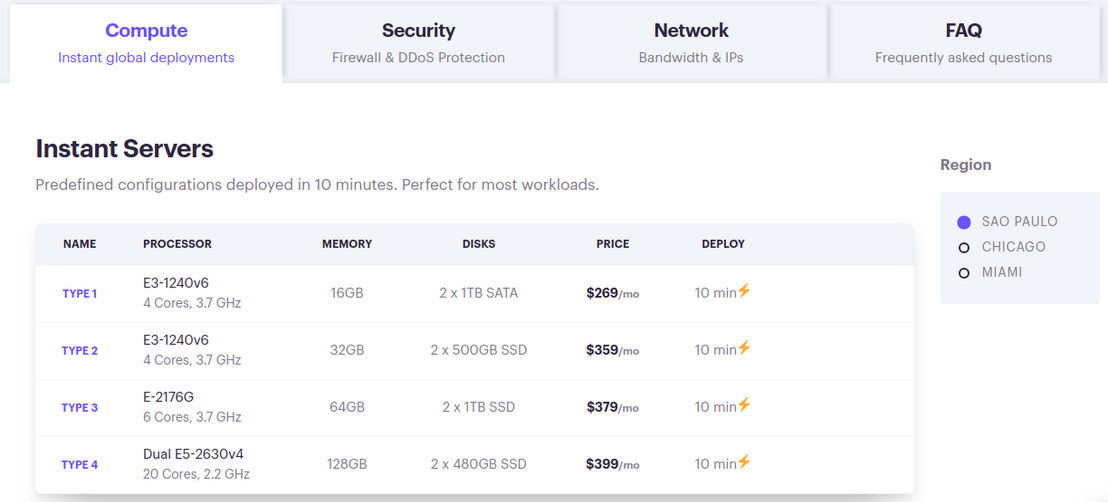Click the MEMORY column header
1108x502 pixels.
pos(347,245)
